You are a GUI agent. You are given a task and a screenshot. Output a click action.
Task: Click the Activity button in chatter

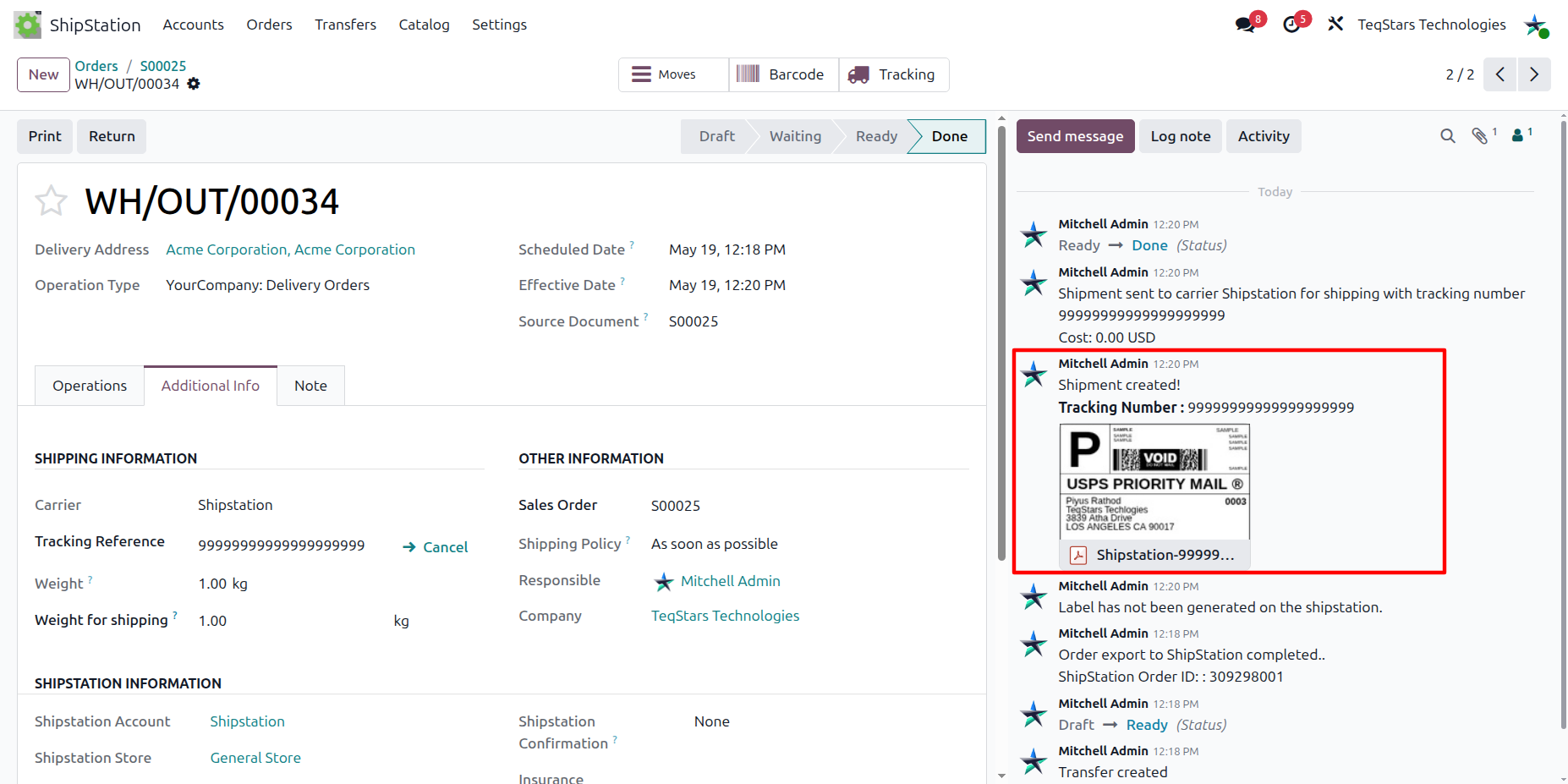click(1264, 136)
